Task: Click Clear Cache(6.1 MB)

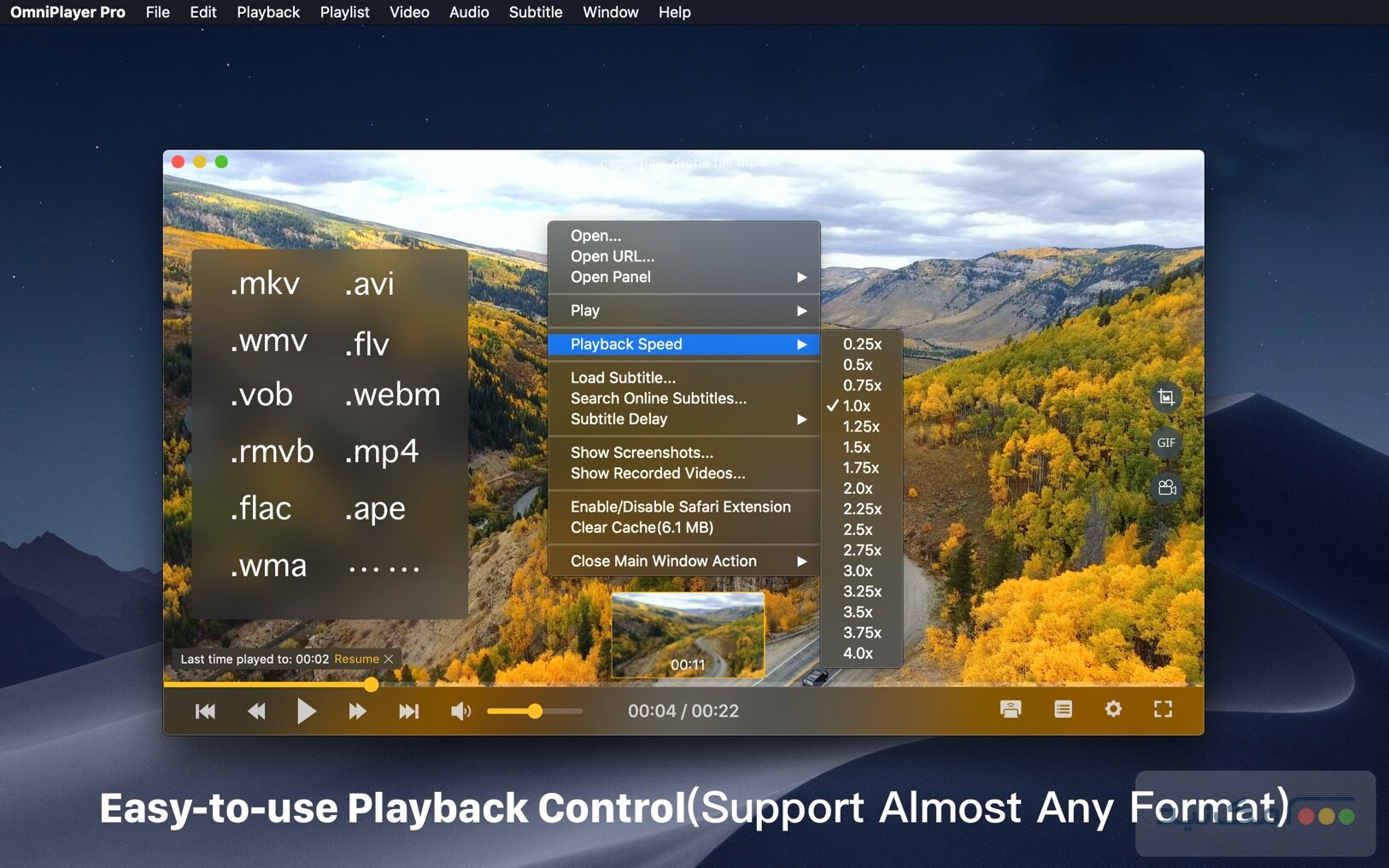Action: click(642, 527)
